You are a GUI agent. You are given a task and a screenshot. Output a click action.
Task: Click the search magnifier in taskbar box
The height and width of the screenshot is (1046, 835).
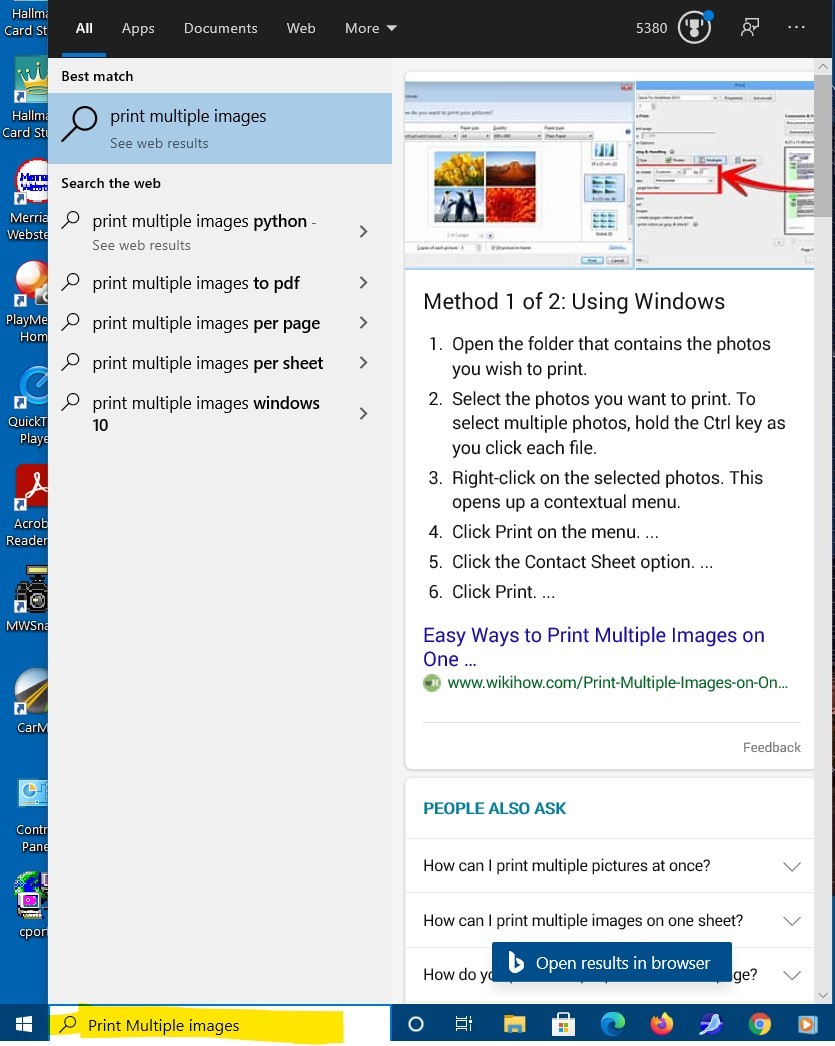pyautogui.click(x=68, y=1025)
